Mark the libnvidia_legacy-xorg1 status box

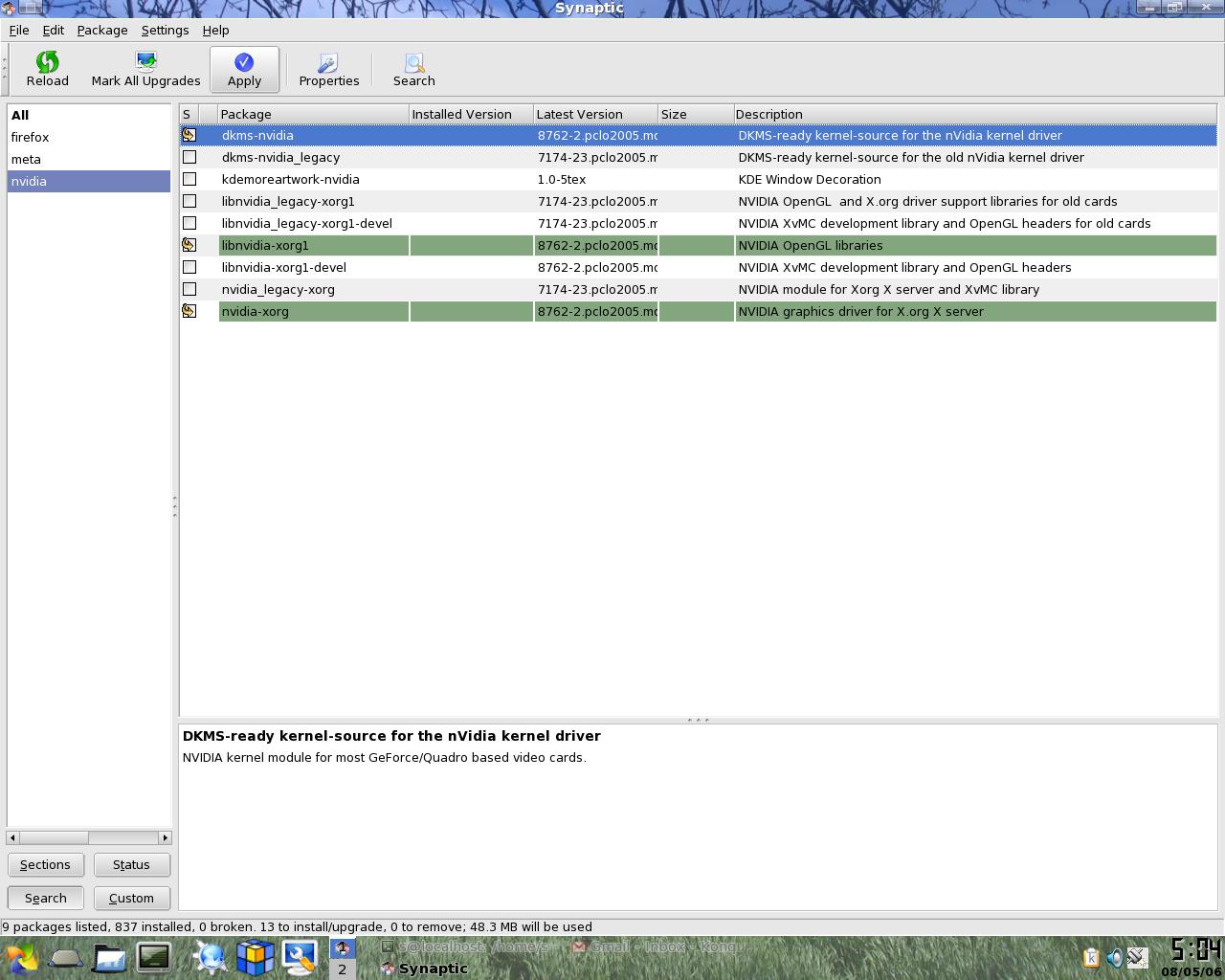(189, 201)
